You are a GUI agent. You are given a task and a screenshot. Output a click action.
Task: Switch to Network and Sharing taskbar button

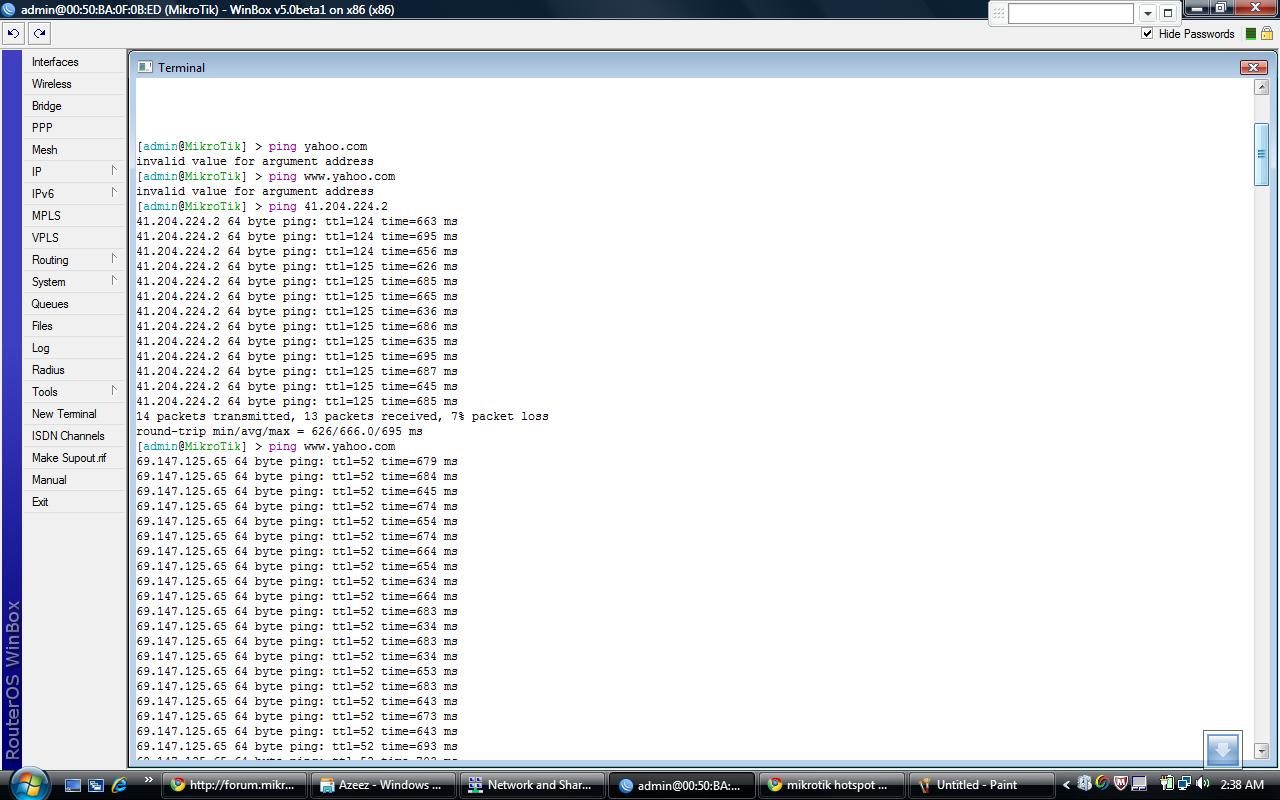point(532,785)
